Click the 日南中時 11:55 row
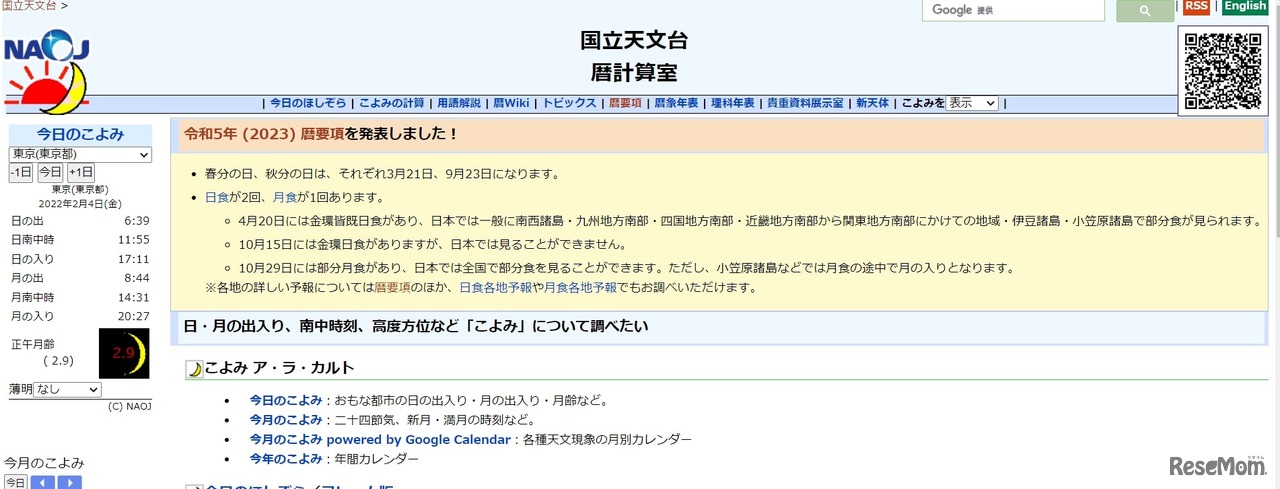 tap(80, 240)
